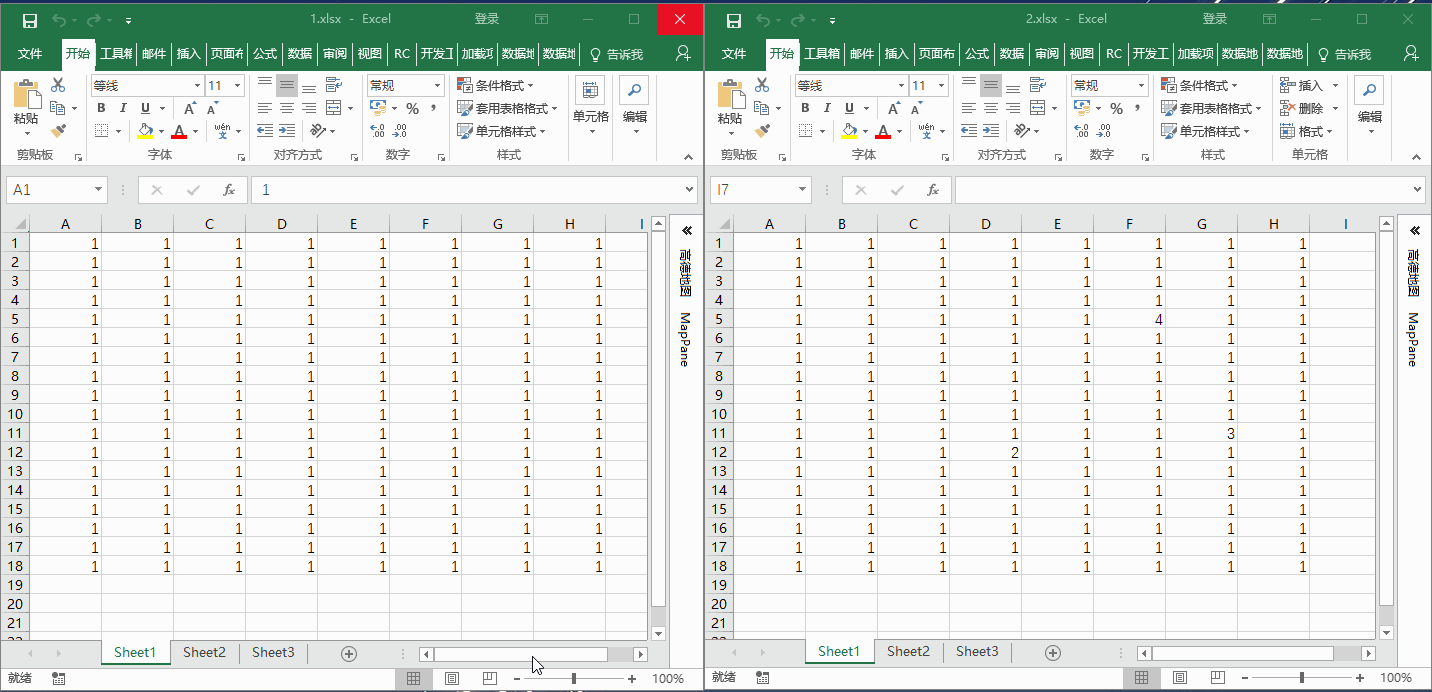Viewport: 1432px width, 692px height.
Task: Click the formula bar input in 1.xlsx
Action: tap(468, 189)
